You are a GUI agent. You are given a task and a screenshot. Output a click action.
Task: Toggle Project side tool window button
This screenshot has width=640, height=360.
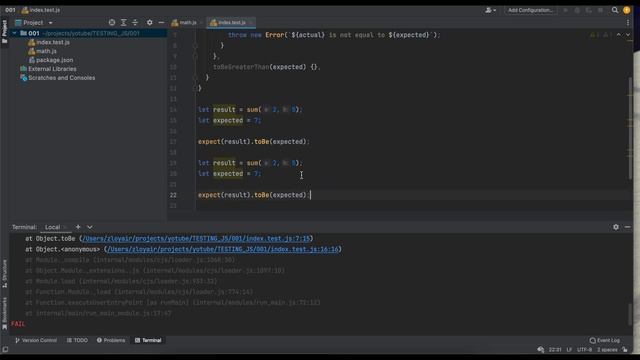point(5,31)
